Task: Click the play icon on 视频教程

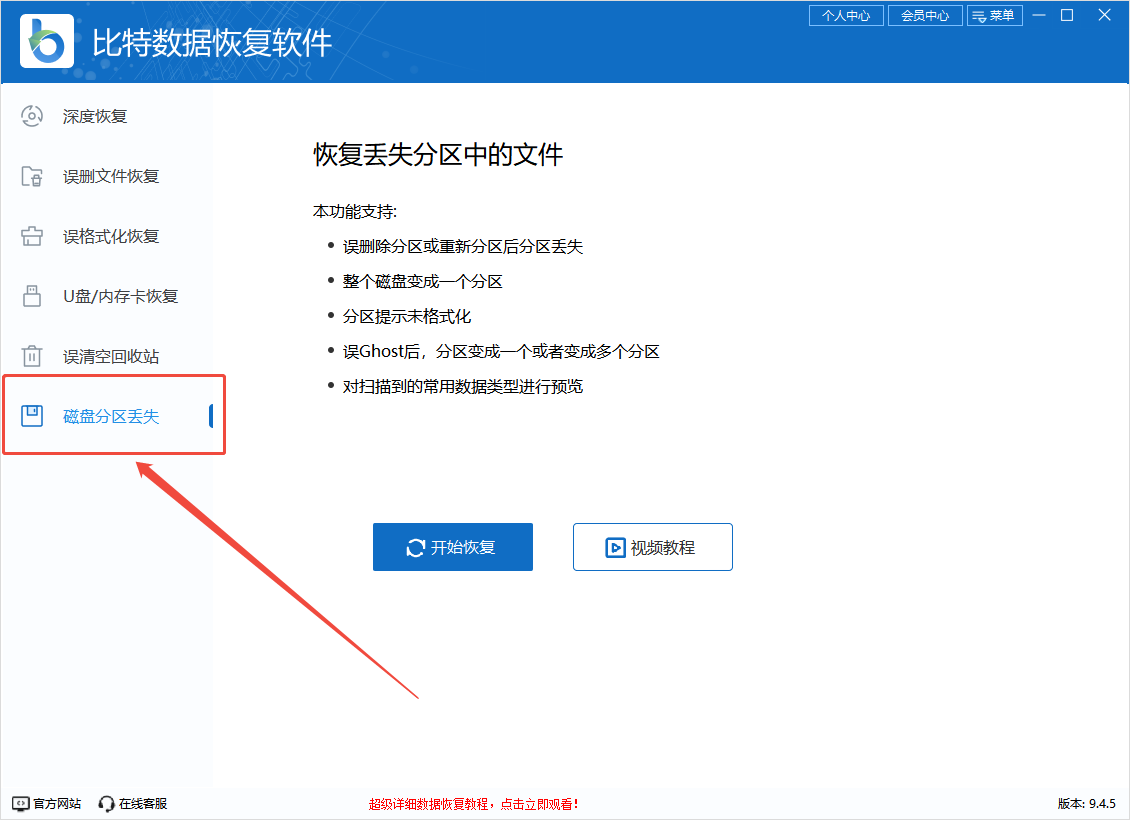Action: tap(615, 548)
